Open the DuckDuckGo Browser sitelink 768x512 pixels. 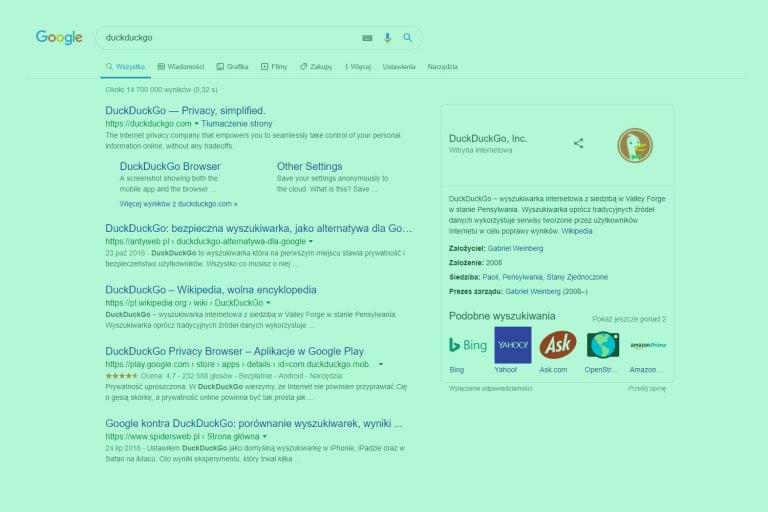[x=170, y=167]
